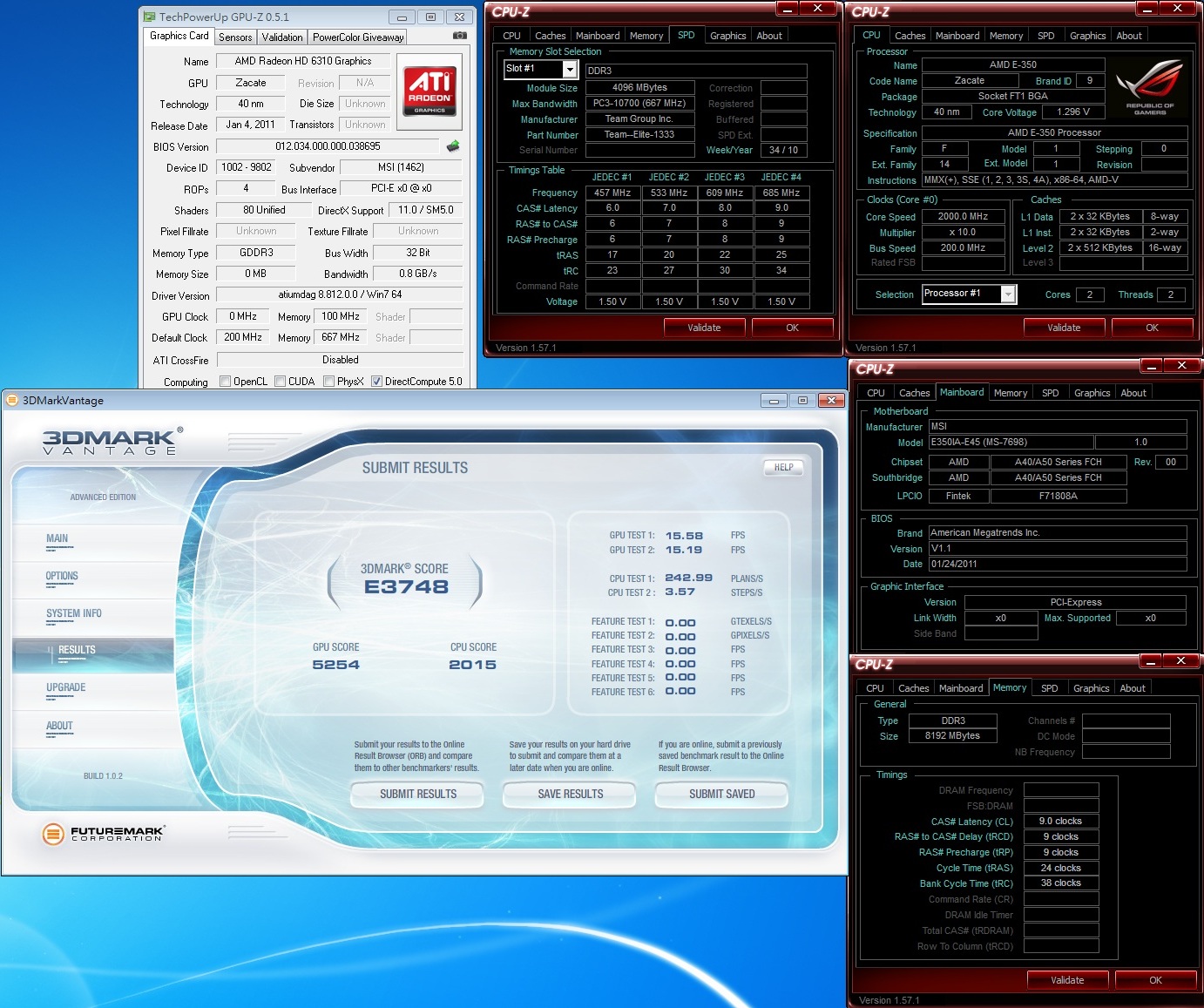This screenshot has width=1204, height=1008.
Task: Toggle the OpenCL checkbox in GPU-Z
Action: (226, 381)
